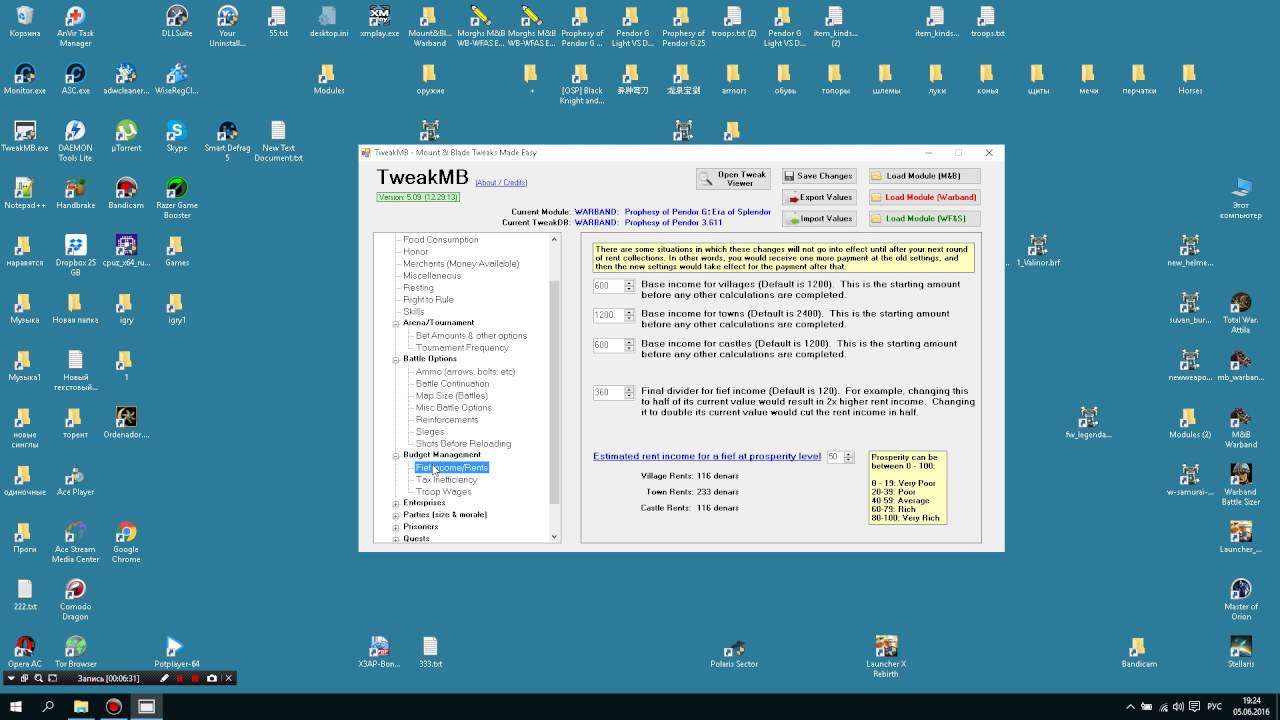
Task: Select Fief Income/Rents tree item
Action: [452, 468]
